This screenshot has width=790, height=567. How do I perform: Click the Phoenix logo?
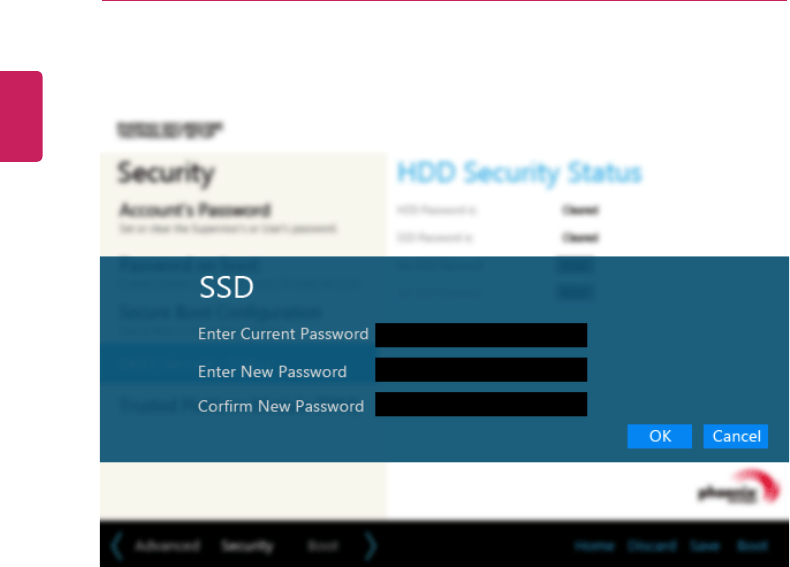click(734, 489)
